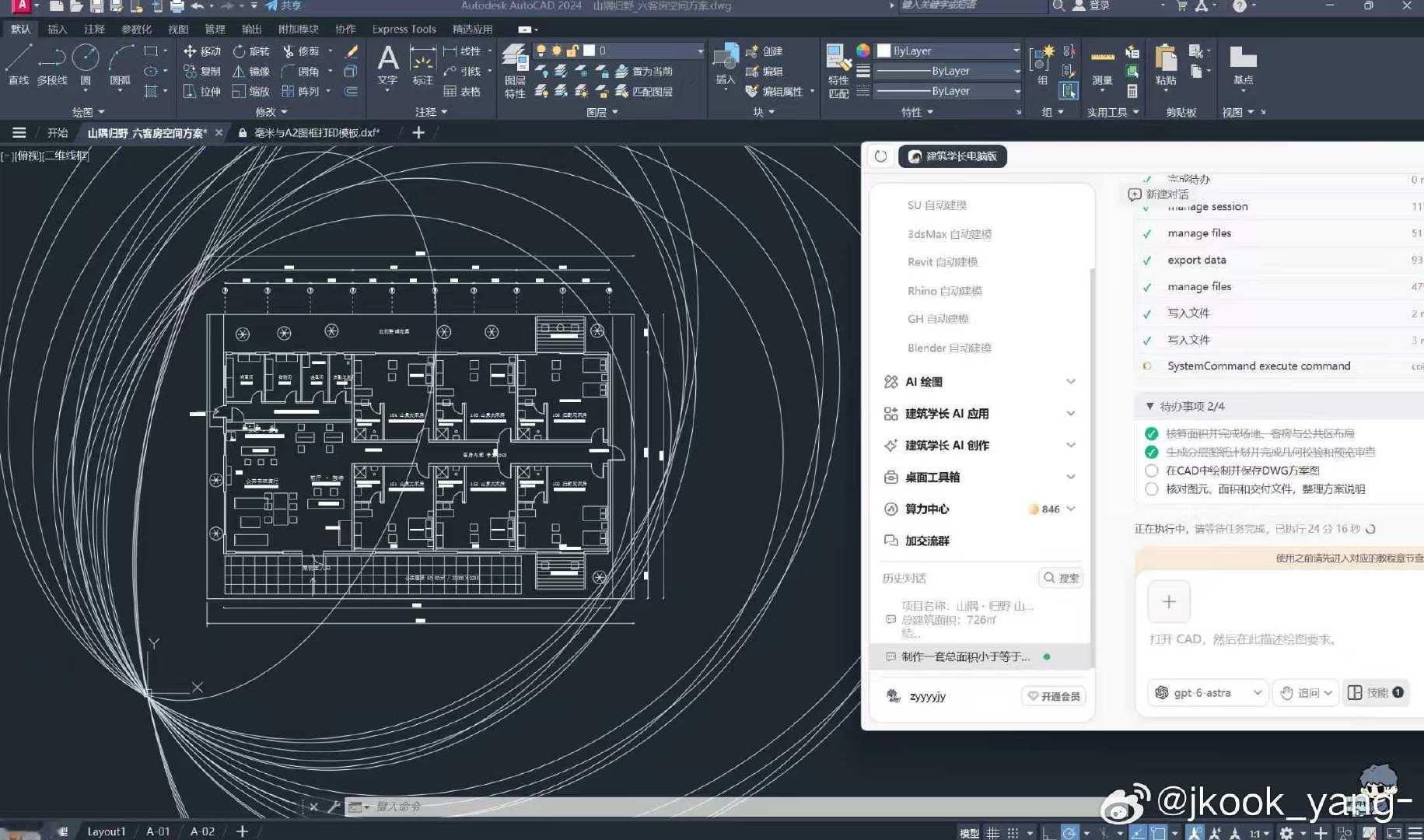Open the 建筑学长电脑版 tab button
Screen dimensions: 1424x840
coord(953,156)
